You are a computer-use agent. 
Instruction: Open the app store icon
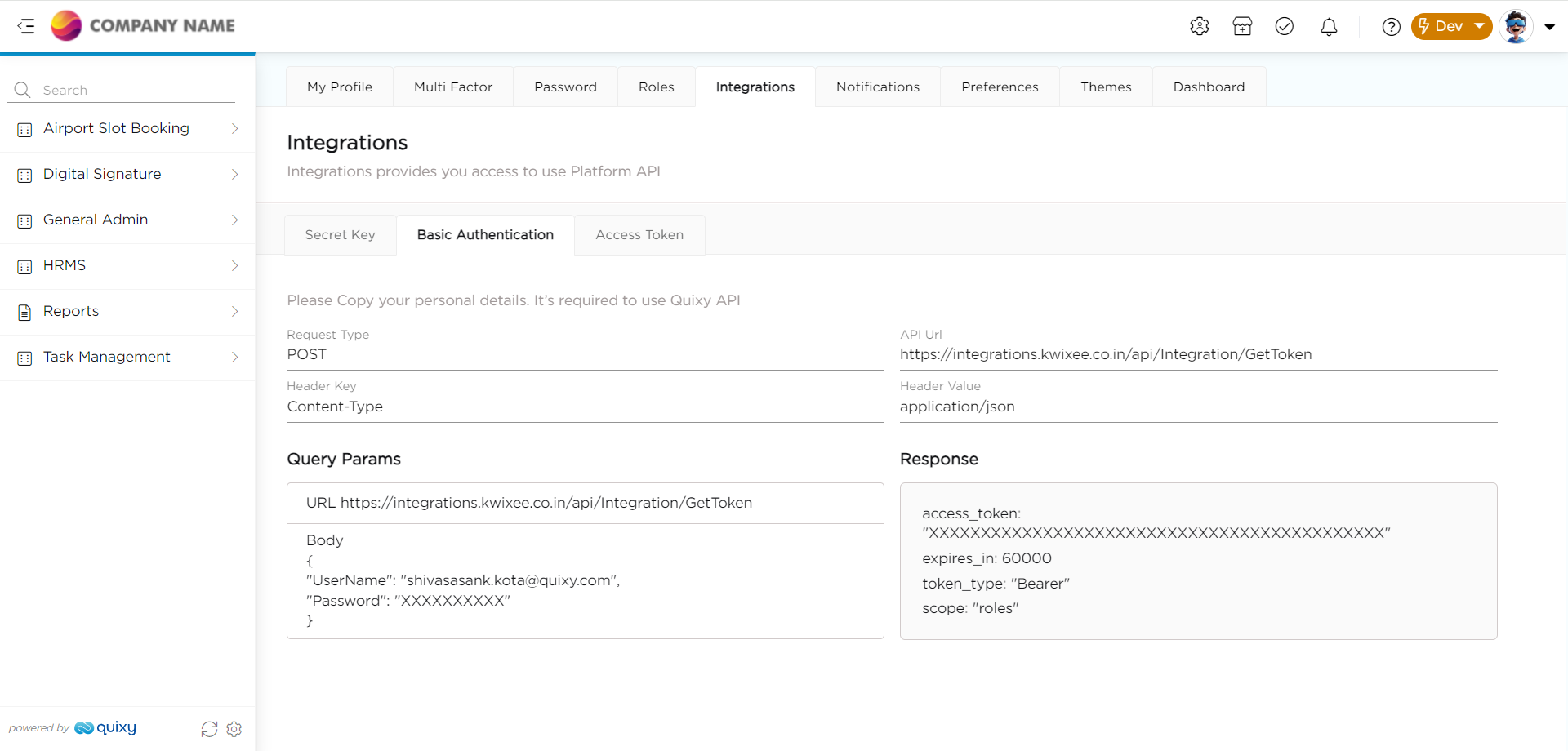coord(1242,26)
